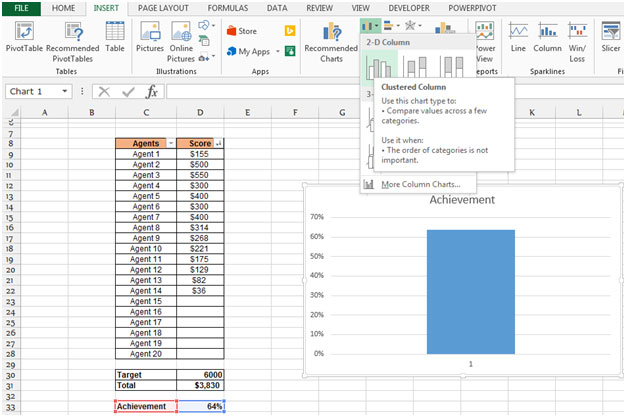626x417 pixels.
Task: Select column C header
Action: click(146, 113)
